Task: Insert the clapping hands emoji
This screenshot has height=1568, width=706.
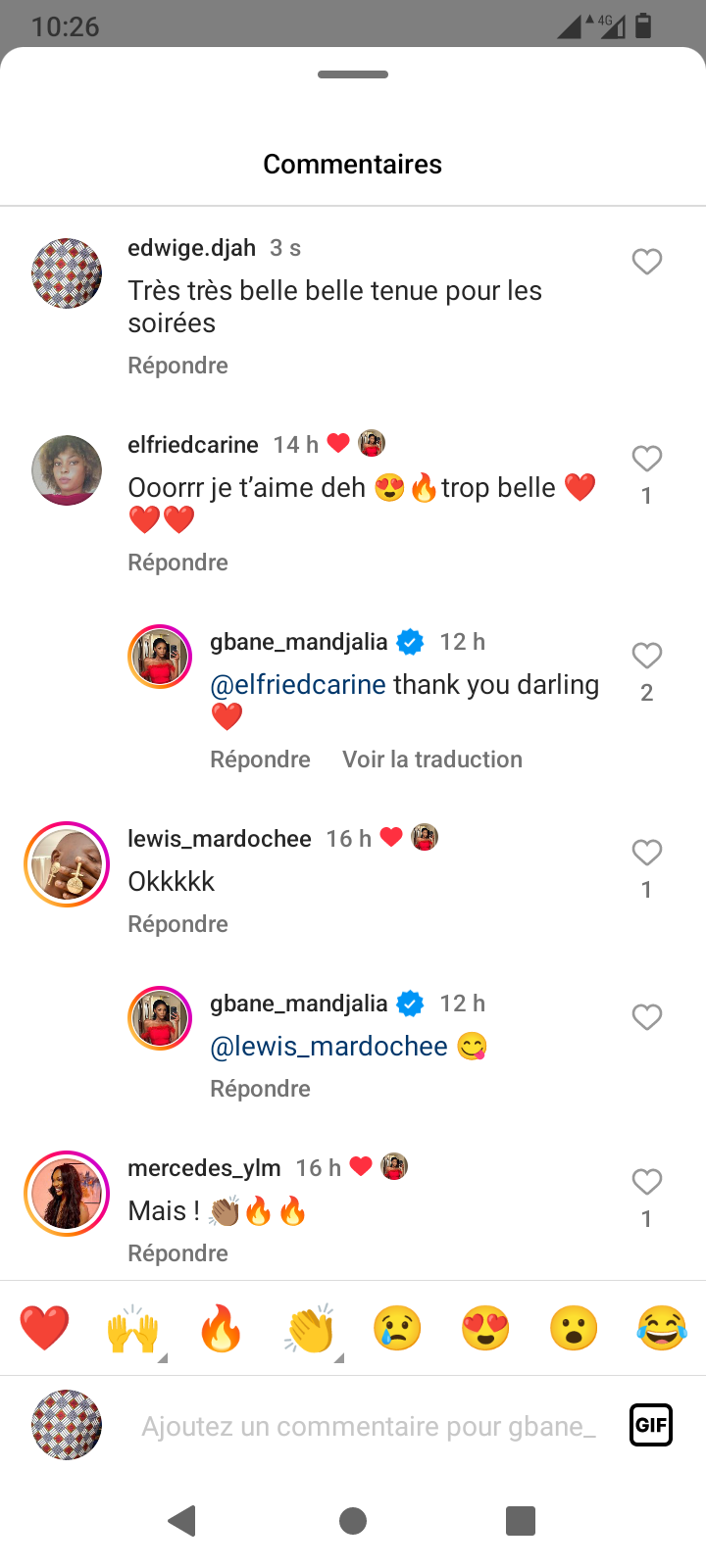Action: click(x=310, y=1329)
